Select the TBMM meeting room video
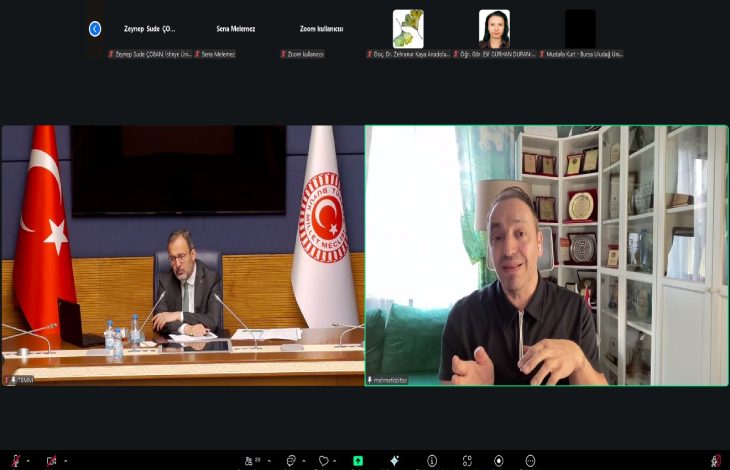 183,255
